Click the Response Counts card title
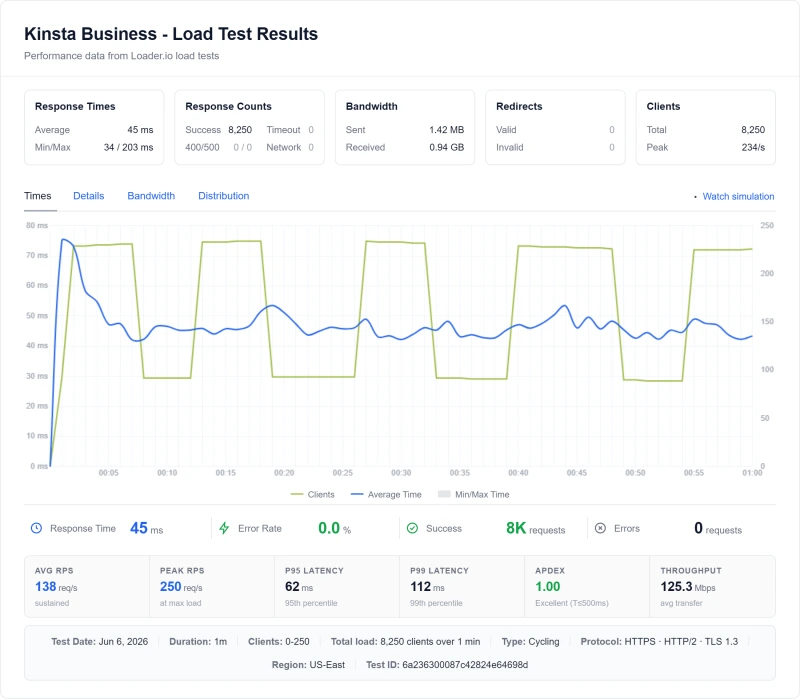The image size is (800, 699). [x=228, y=106]
